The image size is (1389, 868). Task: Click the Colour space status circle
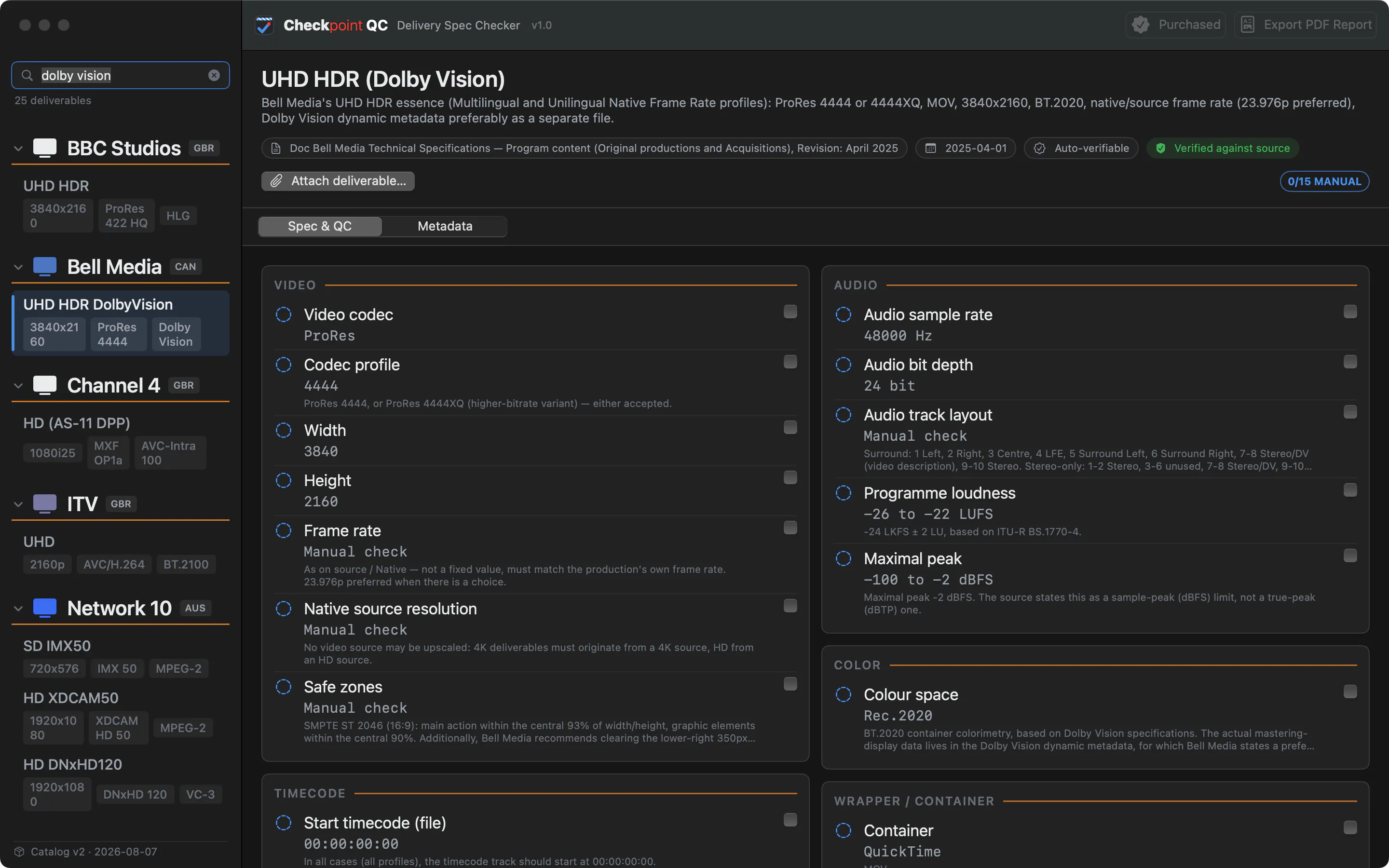click(x=844, y=694)
